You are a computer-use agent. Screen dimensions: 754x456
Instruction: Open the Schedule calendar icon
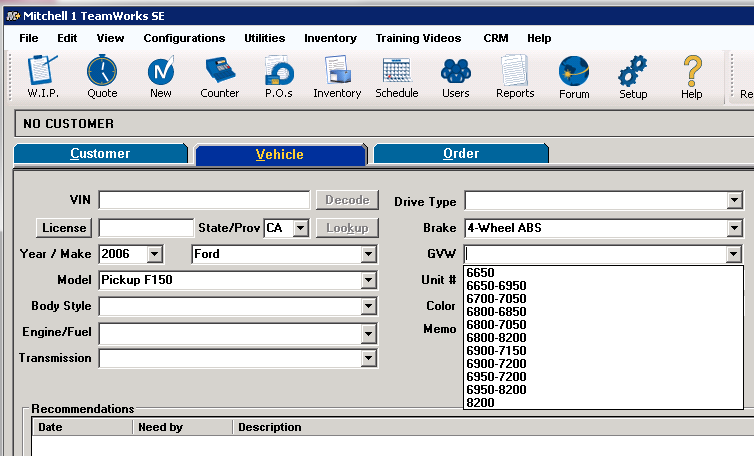tap(397, 76)
